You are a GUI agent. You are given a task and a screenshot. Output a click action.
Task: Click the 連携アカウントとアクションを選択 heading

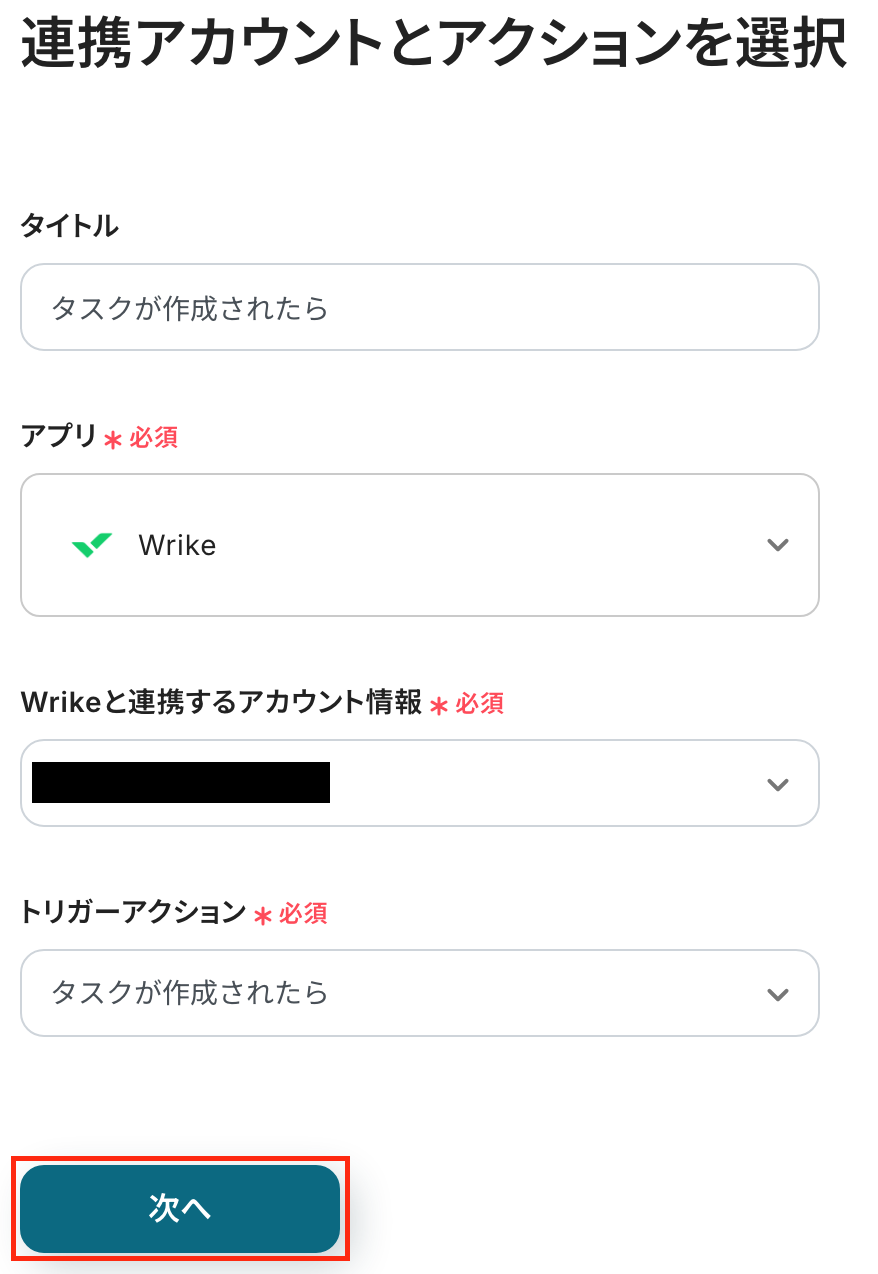coord(434,45)
